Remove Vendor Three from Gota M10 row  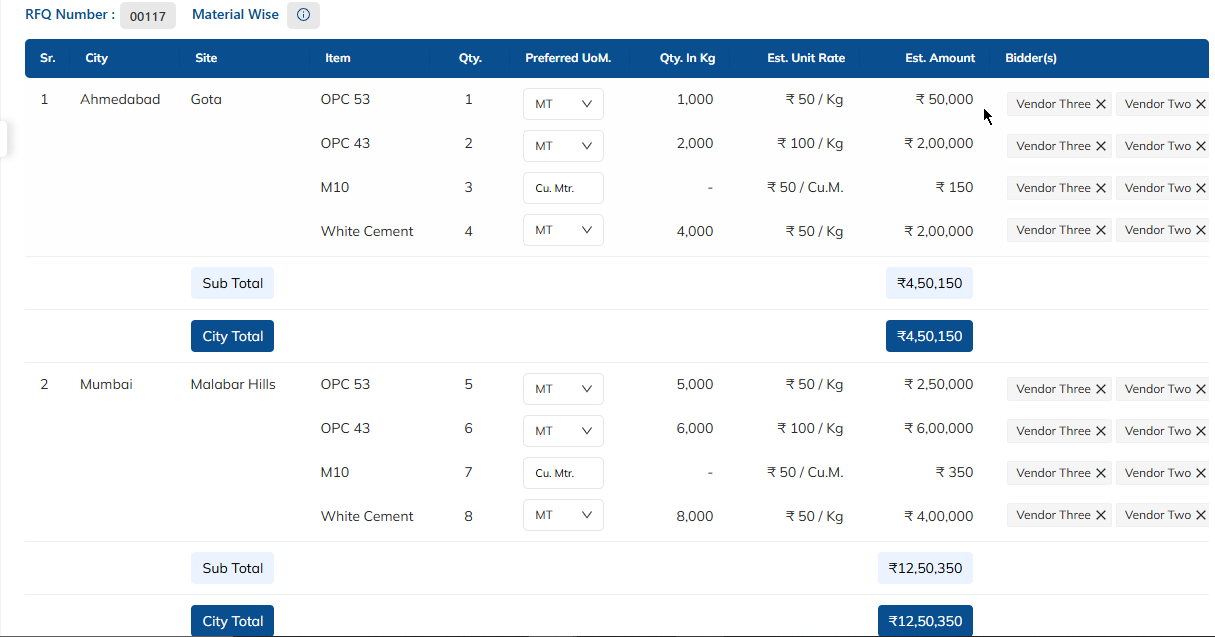click(x=1101, y=188)
